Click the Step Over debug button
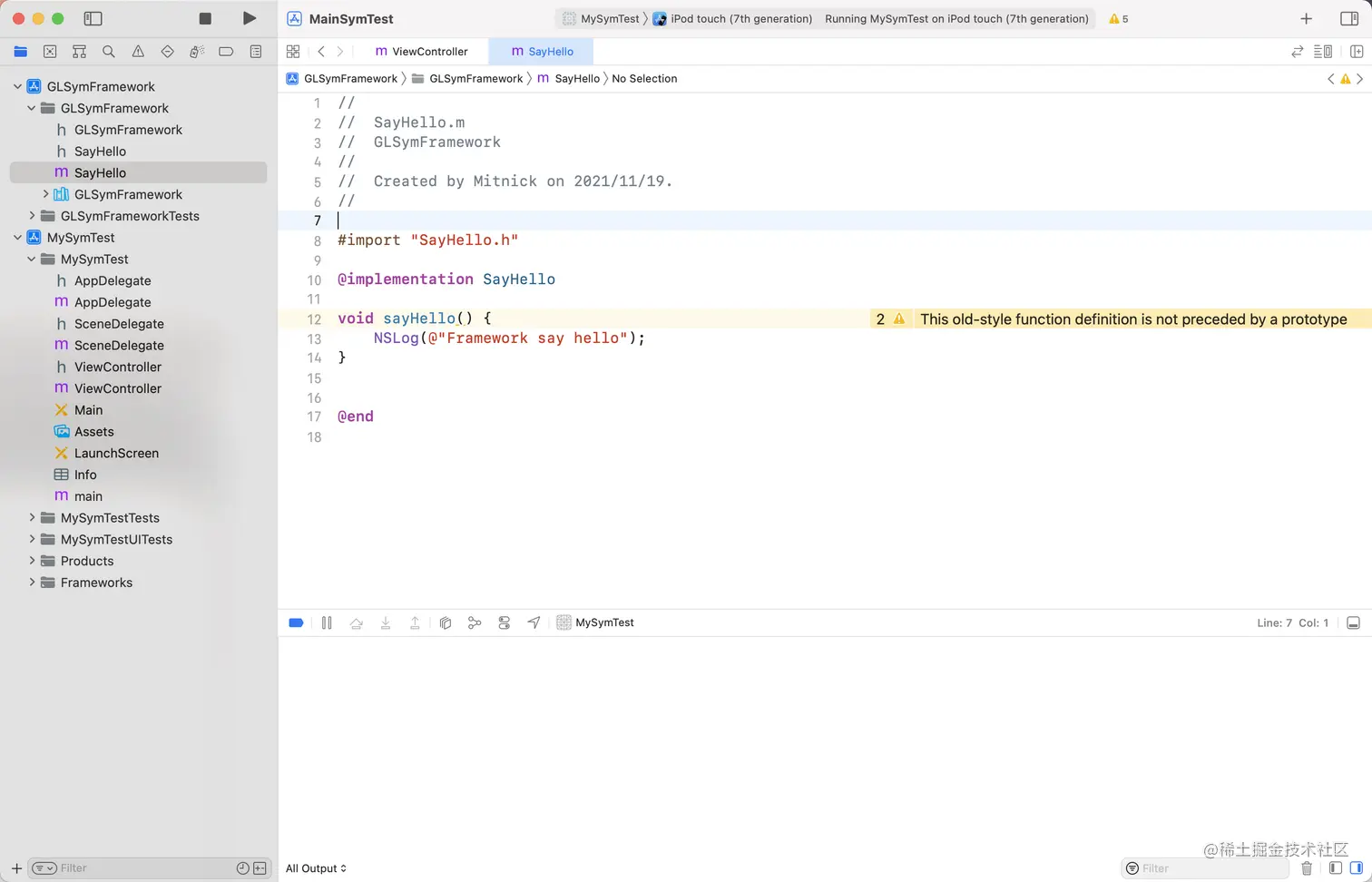Screen dimensions: 1372x882 [357, 622]
